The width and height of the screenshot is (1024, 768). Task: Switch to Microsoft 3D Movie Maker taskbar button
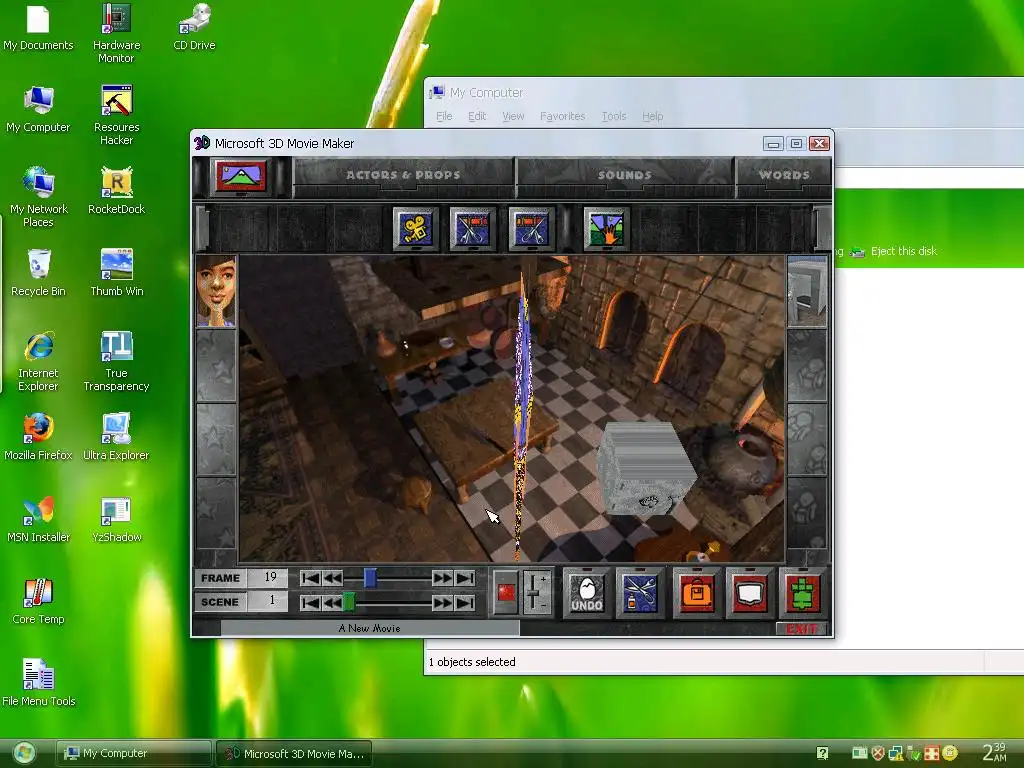pos(294,754)
